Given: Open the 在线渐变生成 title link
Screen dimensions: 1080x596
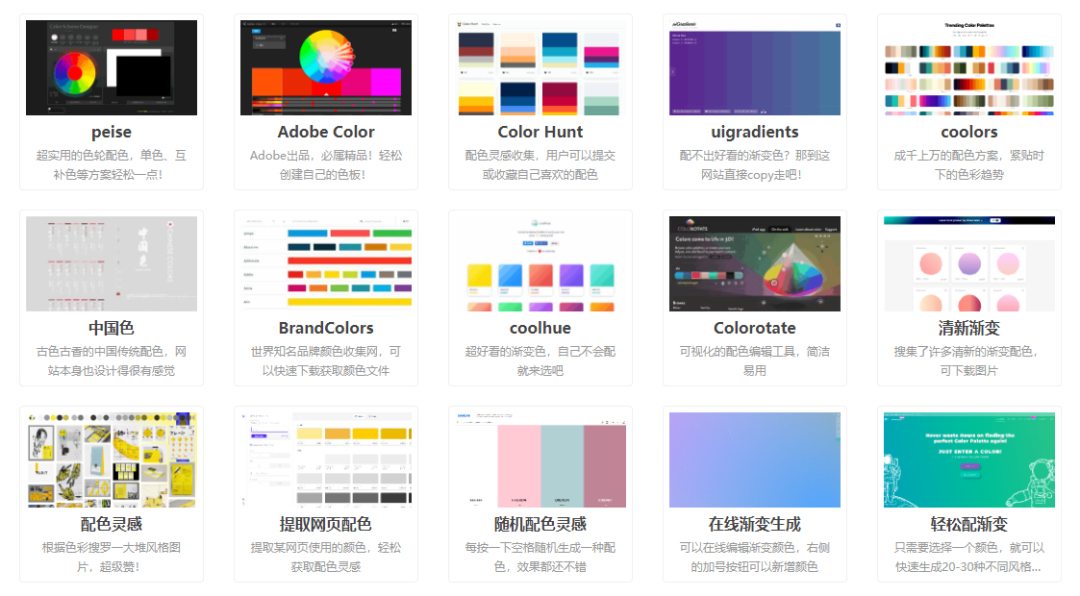Looking at the screenshot, I should coord(754,524).
